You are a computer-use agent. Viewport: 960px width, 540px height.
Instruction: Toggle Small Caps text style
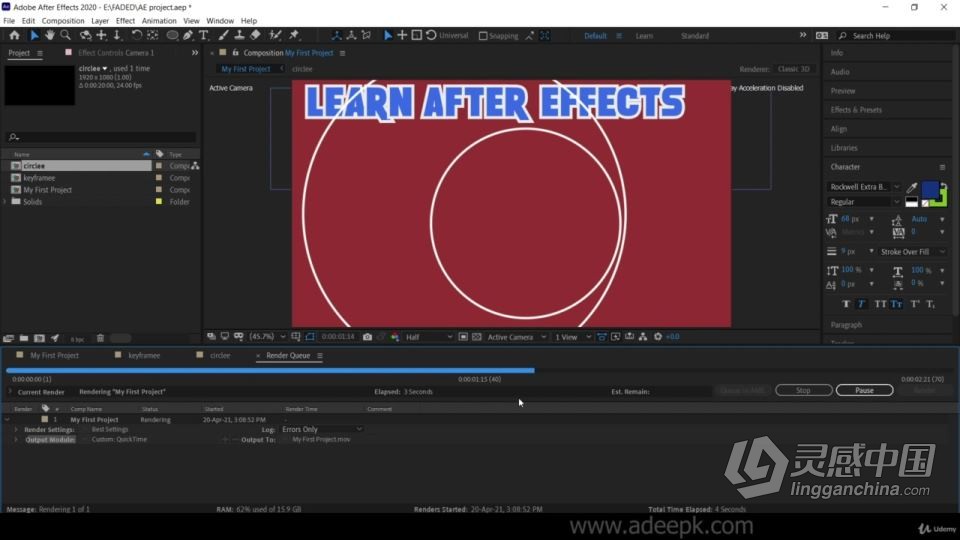point(896,304)
